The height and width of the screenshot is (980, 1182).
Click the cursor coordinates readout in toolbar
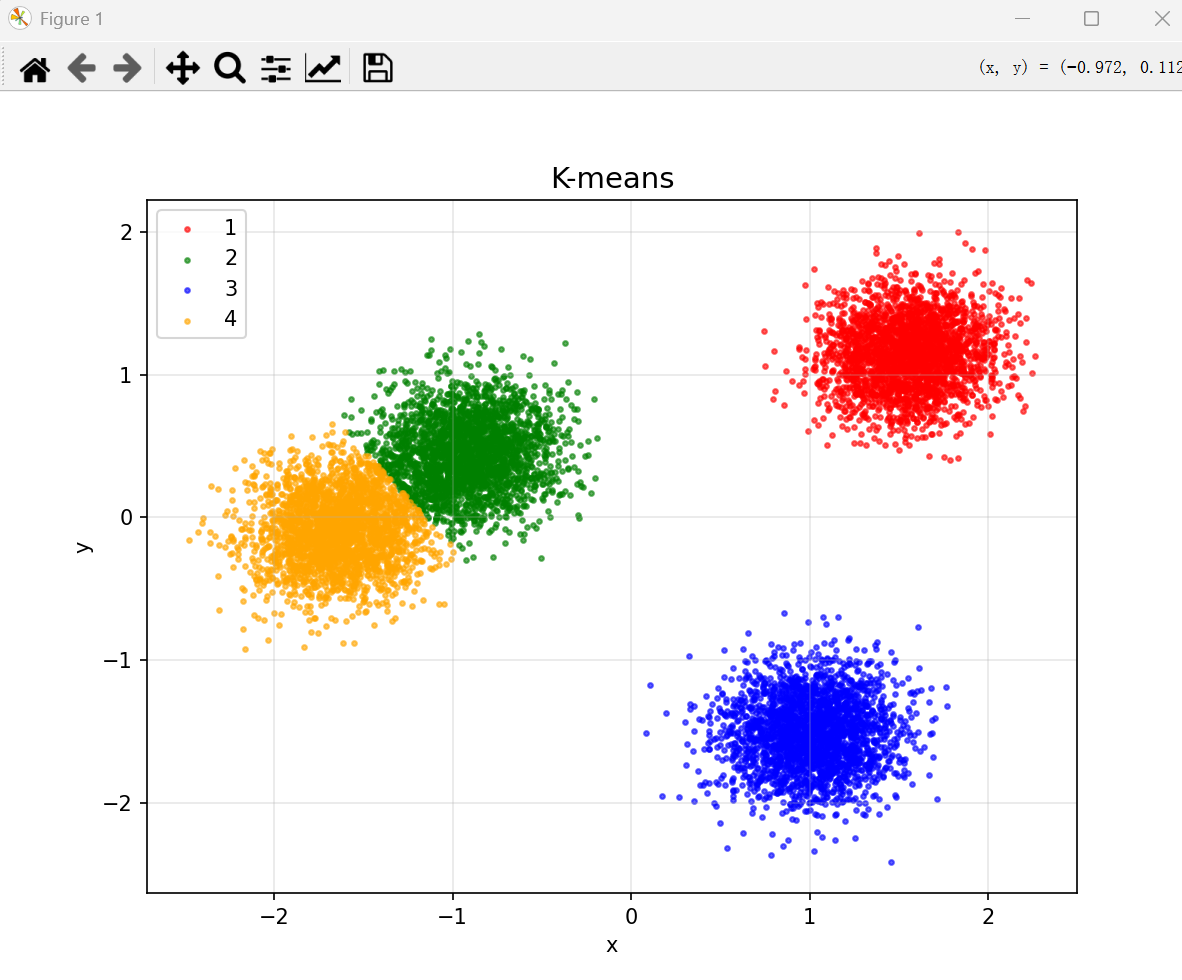pyautogui.click(x=1079, y=68)
